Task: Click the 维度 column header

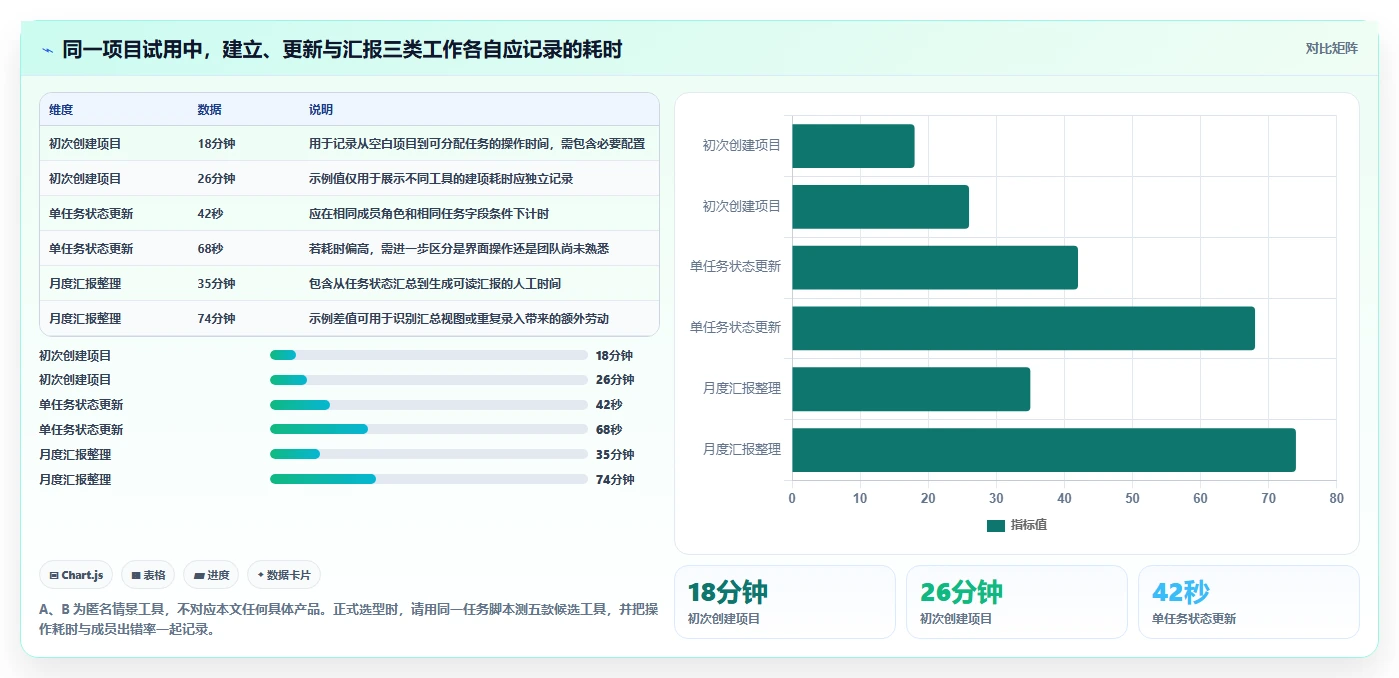Action: (x=61, y=110)
